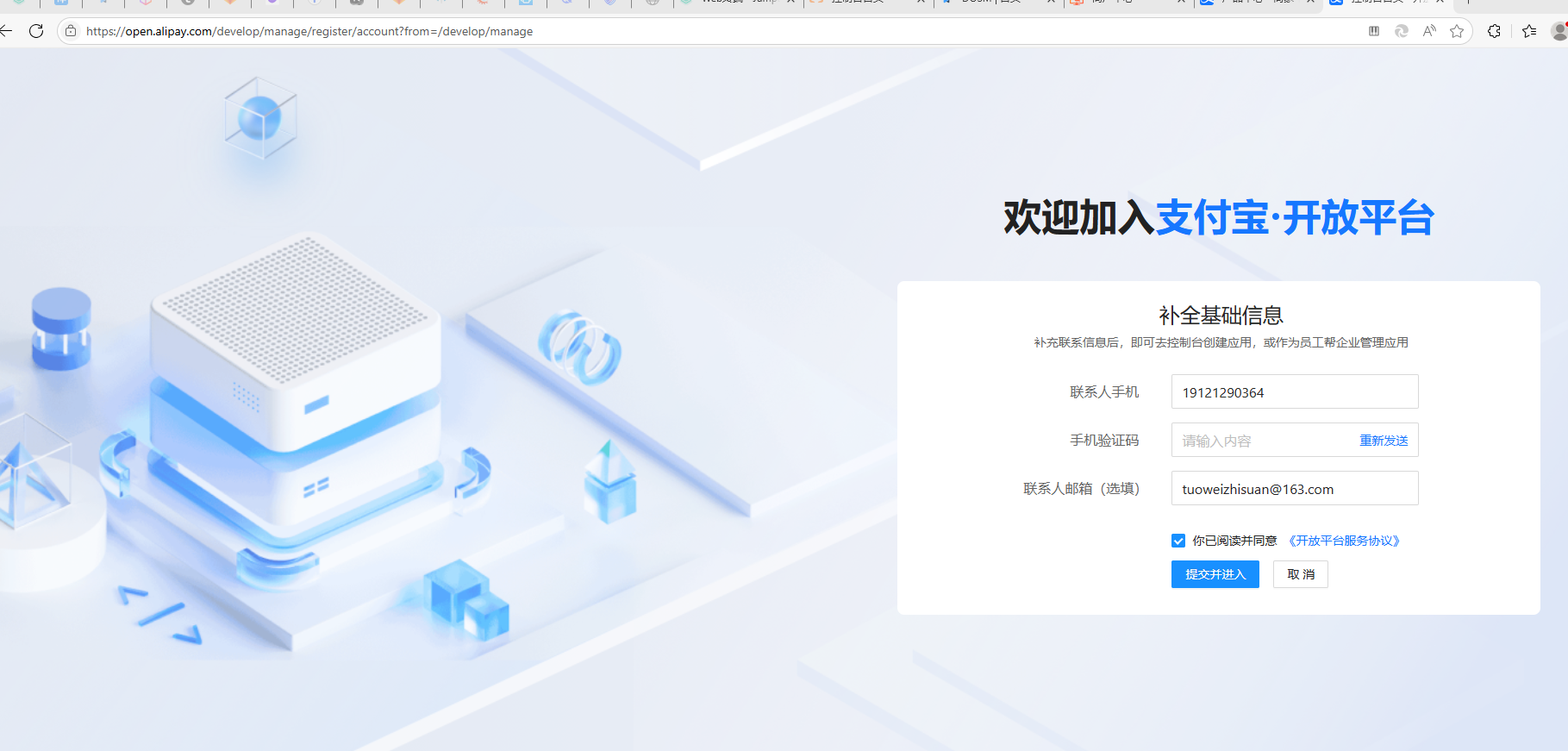Uncheck the 你已阅读并同意 agreement checkbox
The width and height of the screenshot is (1568, 751).
1178,541
